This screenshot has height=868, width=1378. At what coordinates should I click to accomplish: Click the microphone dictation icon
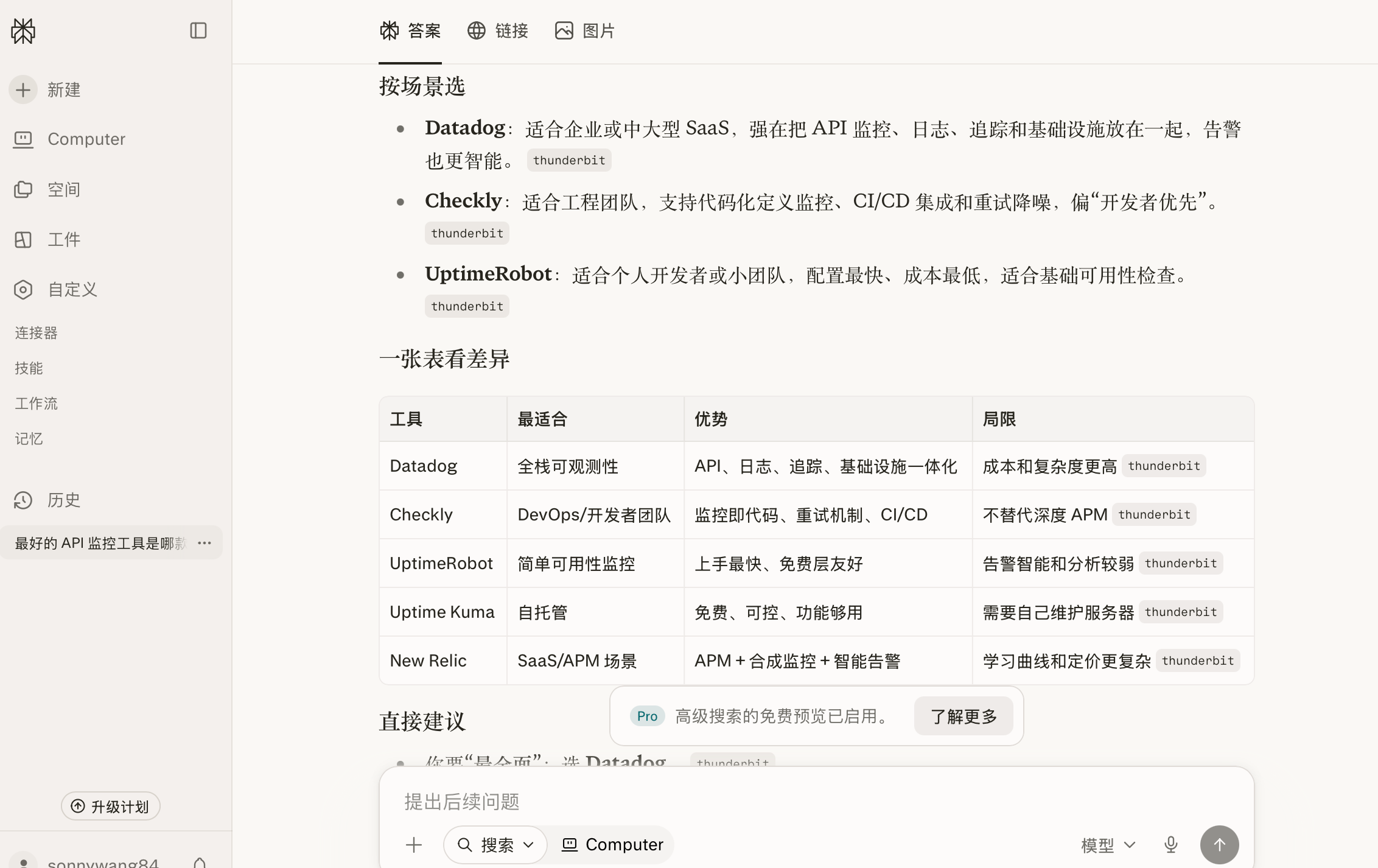tap(1171, 845)
